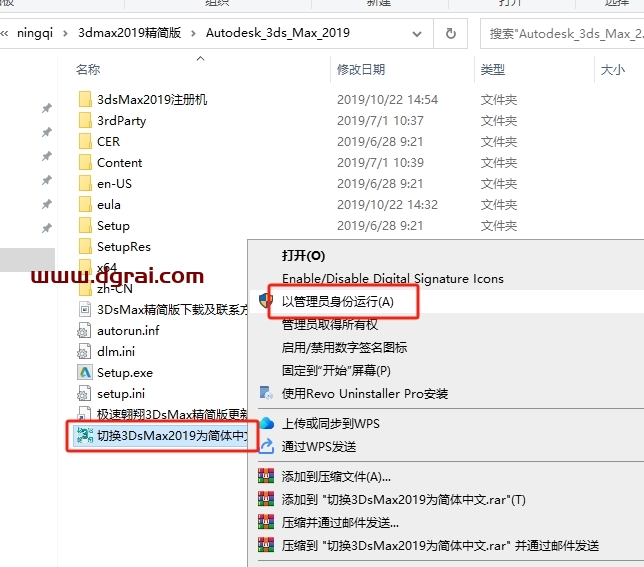Navigate to 3dmax2019精简版 breadcrumb
The height and width of the screenshot is (567, 644).
[x=130, y=33]
